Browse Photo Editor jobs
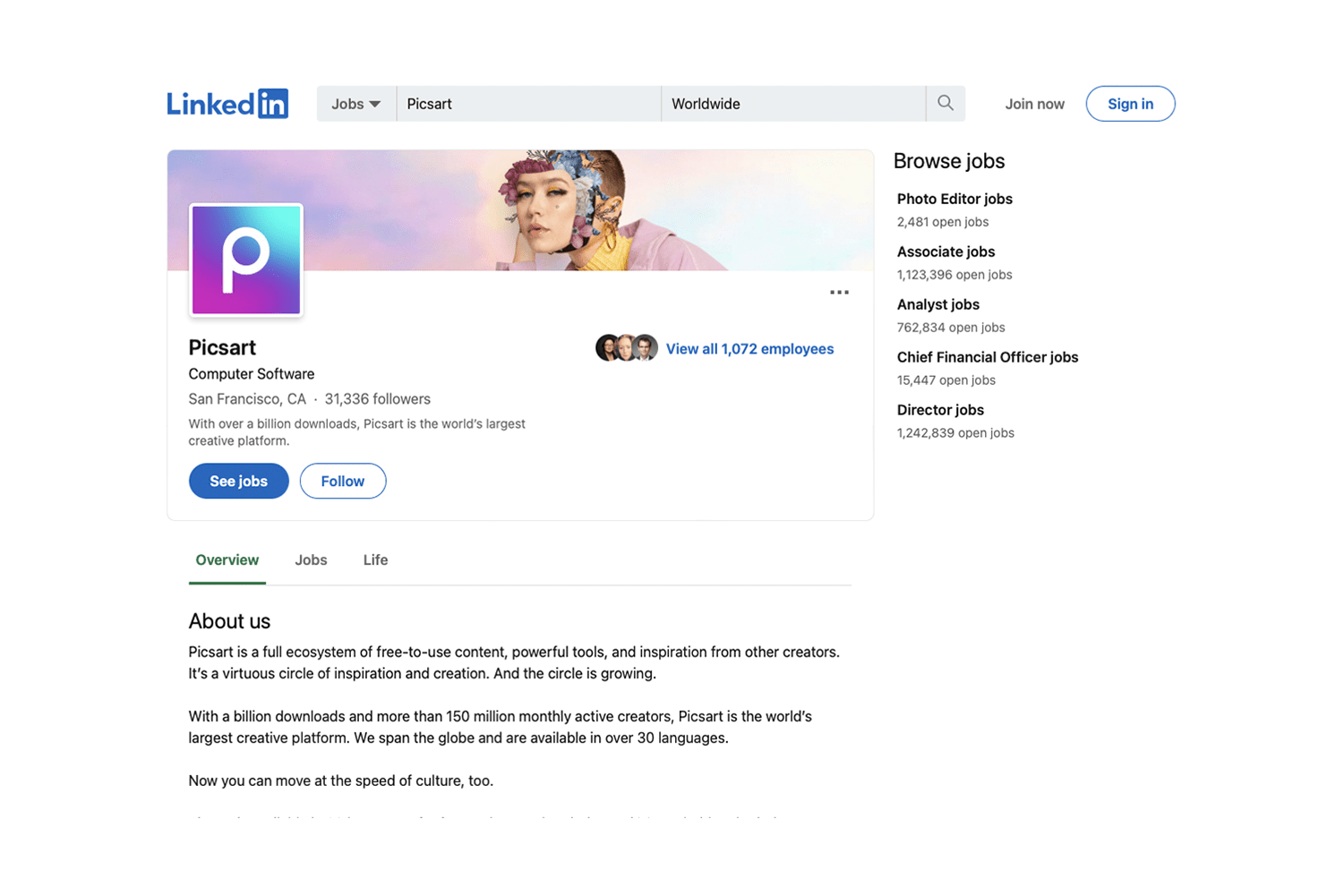Viewport: 1344px width, 896px height. pyautogui.click(x=954, y=199)
